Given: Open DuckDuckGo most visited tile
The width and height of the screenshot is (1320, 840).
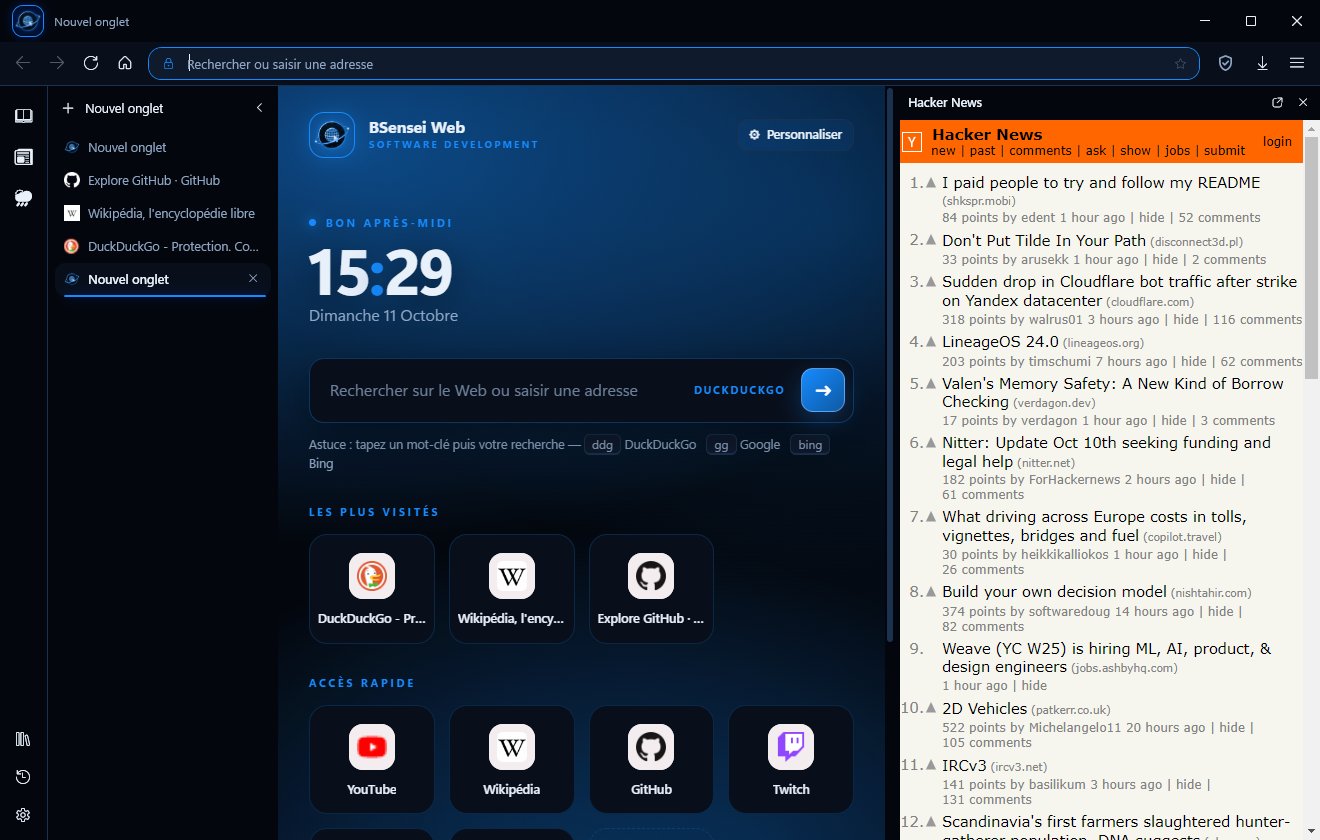Looking at the screenshot, I should pos(372,588).
